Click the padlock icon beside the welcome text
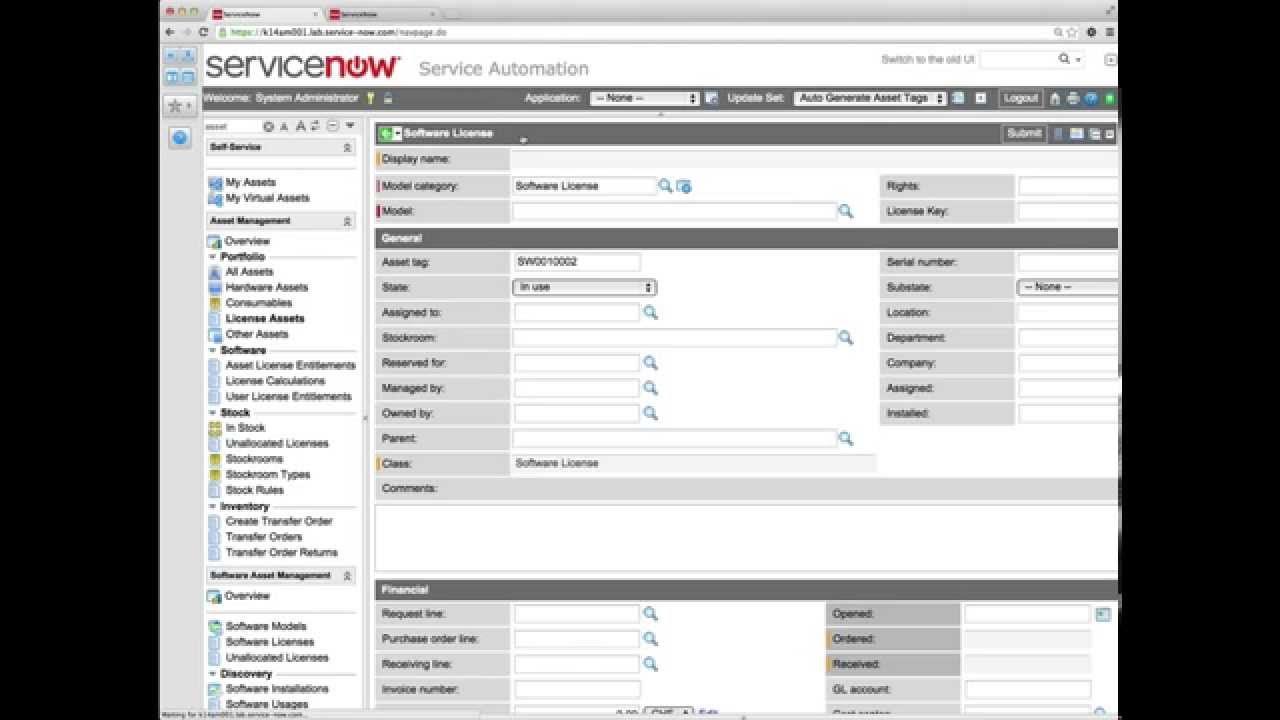1280x720 pixels. click(x=388, y=98)
